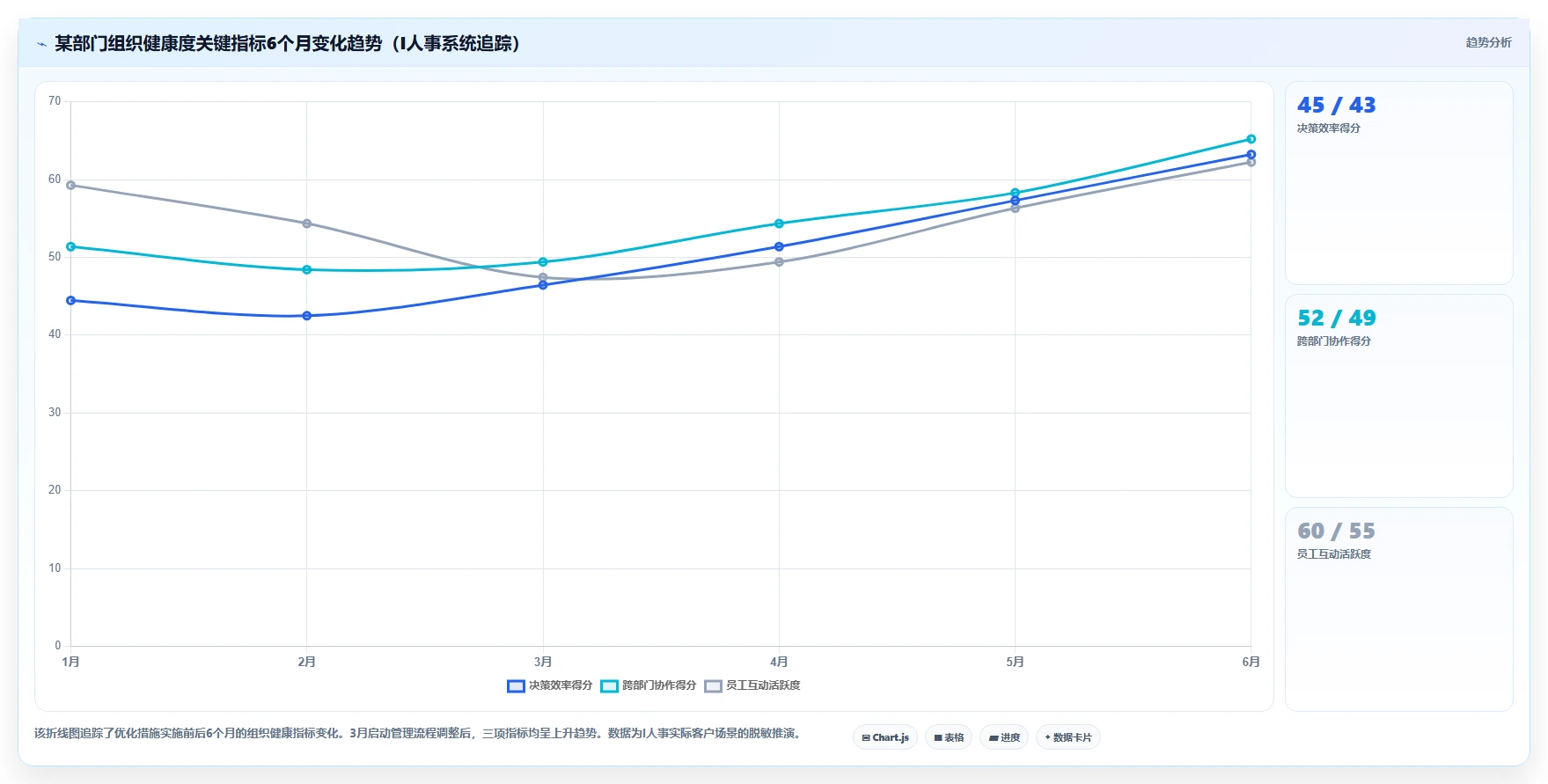Click the 4月 x-axis label
1548x784 pixels.
click(779, 662)
